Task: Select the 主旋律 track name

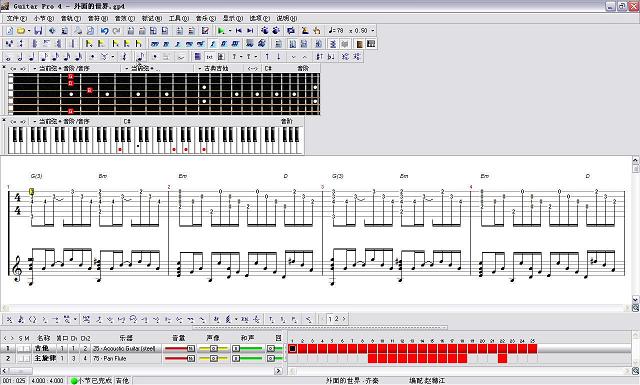Action: coord(45,358)
